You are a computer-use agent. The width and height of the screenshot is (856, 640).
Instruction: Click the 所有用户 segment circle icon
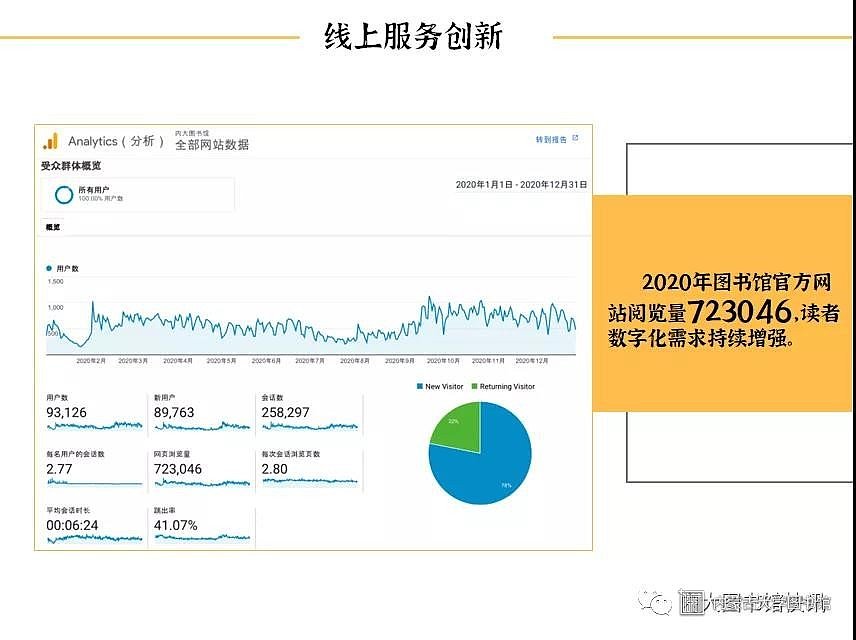coord(64,195)
